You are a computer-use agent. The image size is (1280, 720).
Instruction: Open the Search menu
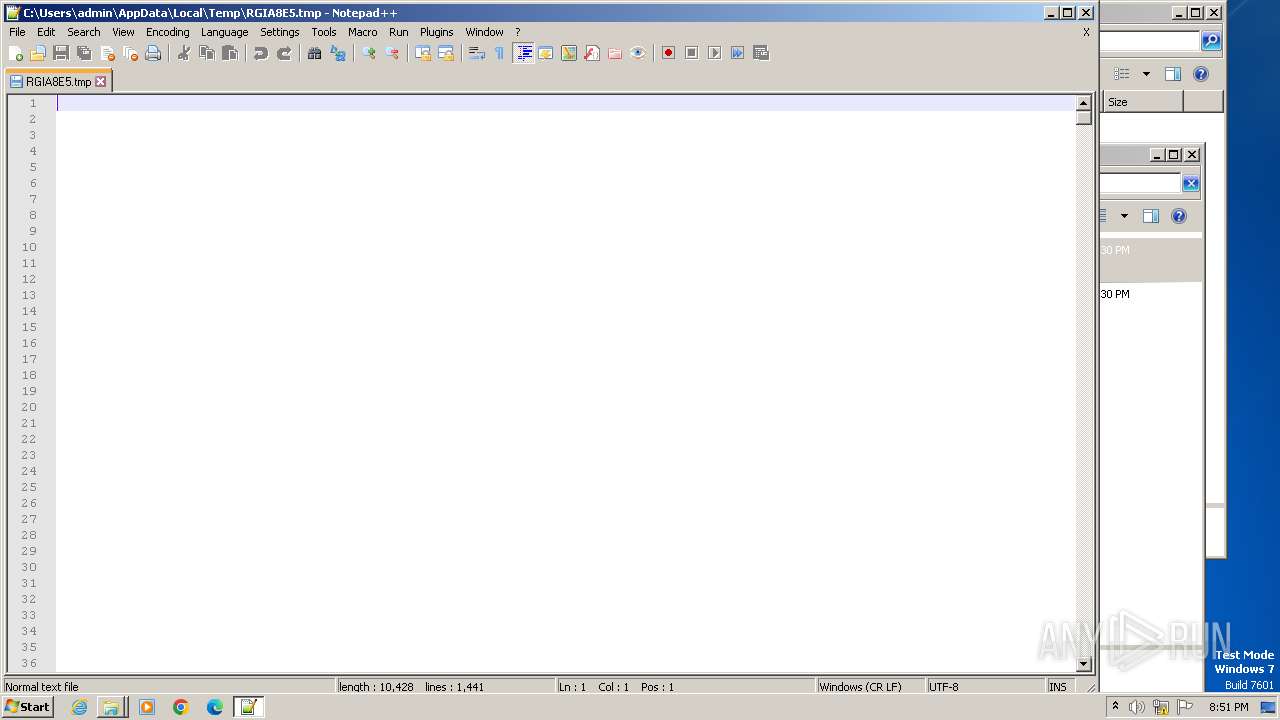84,32
